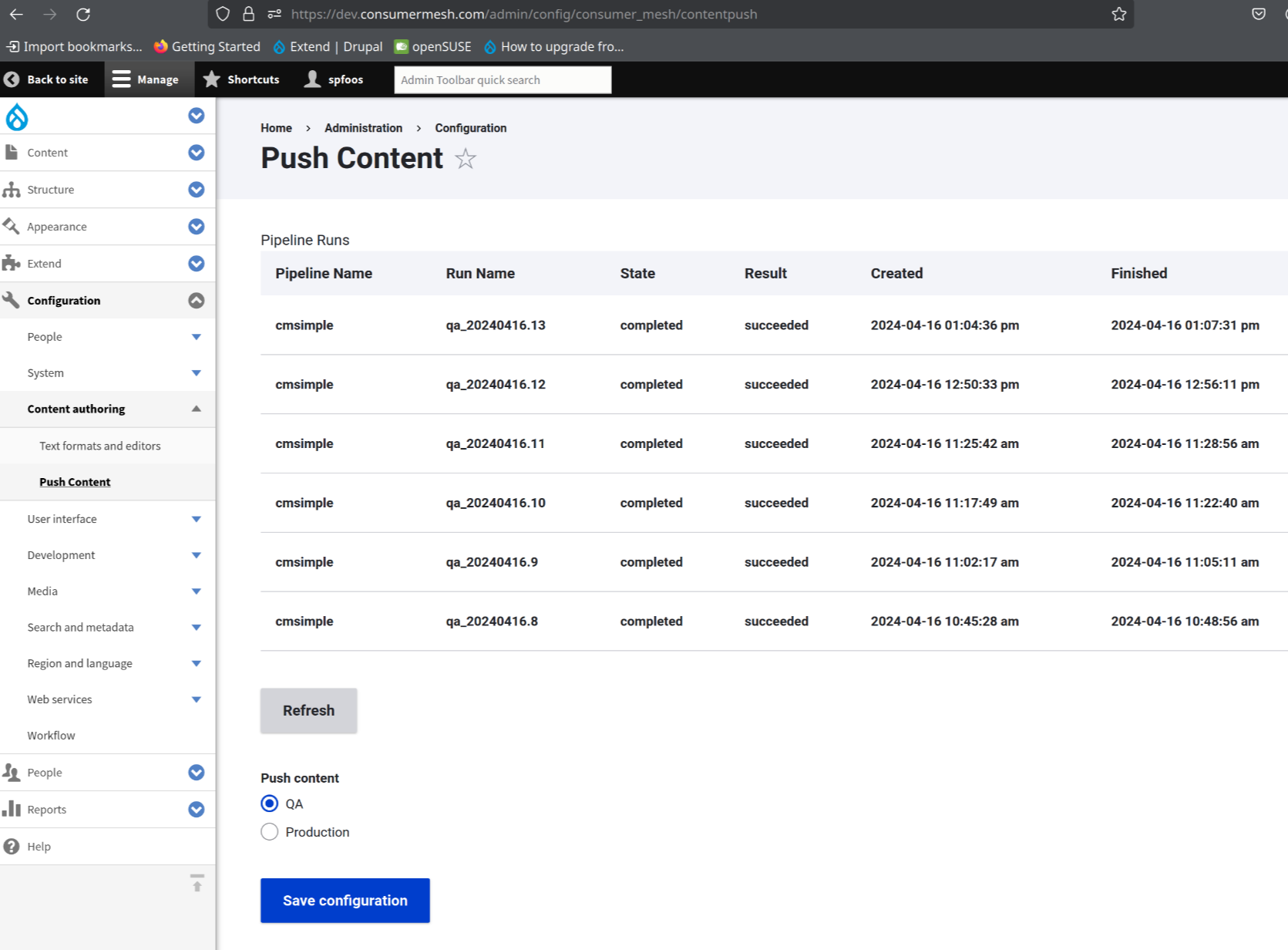
Task: Click the Save configuration button
Action: click(x=345, y=900)
